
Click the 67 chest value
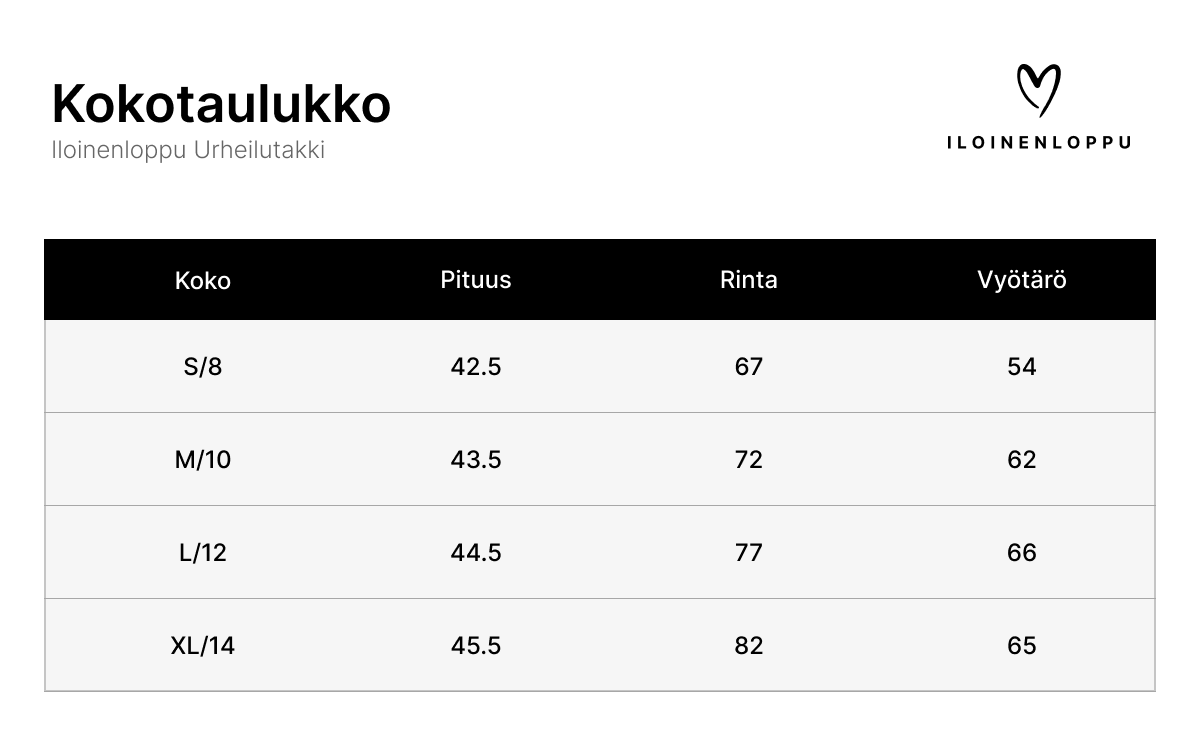(749, 367)
